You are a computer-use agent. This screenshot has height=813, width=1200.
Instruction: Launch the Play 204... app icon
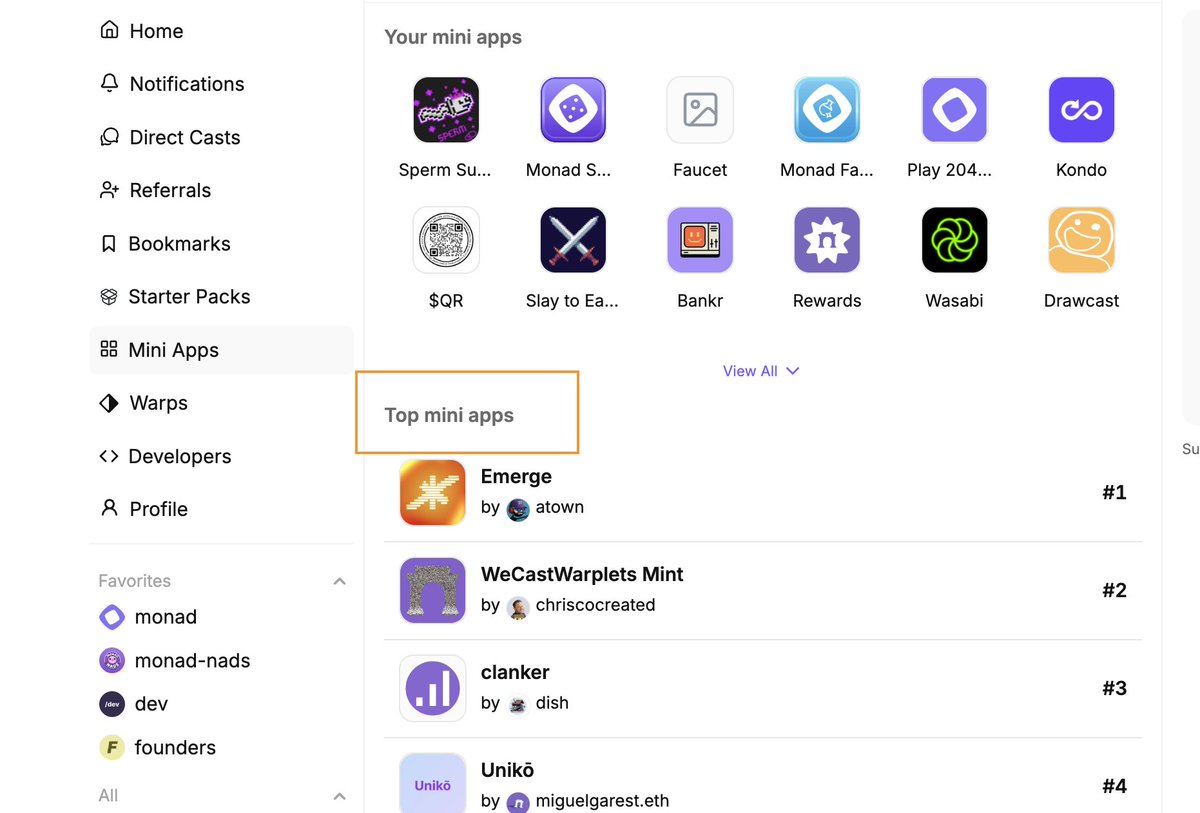(954, 110)
